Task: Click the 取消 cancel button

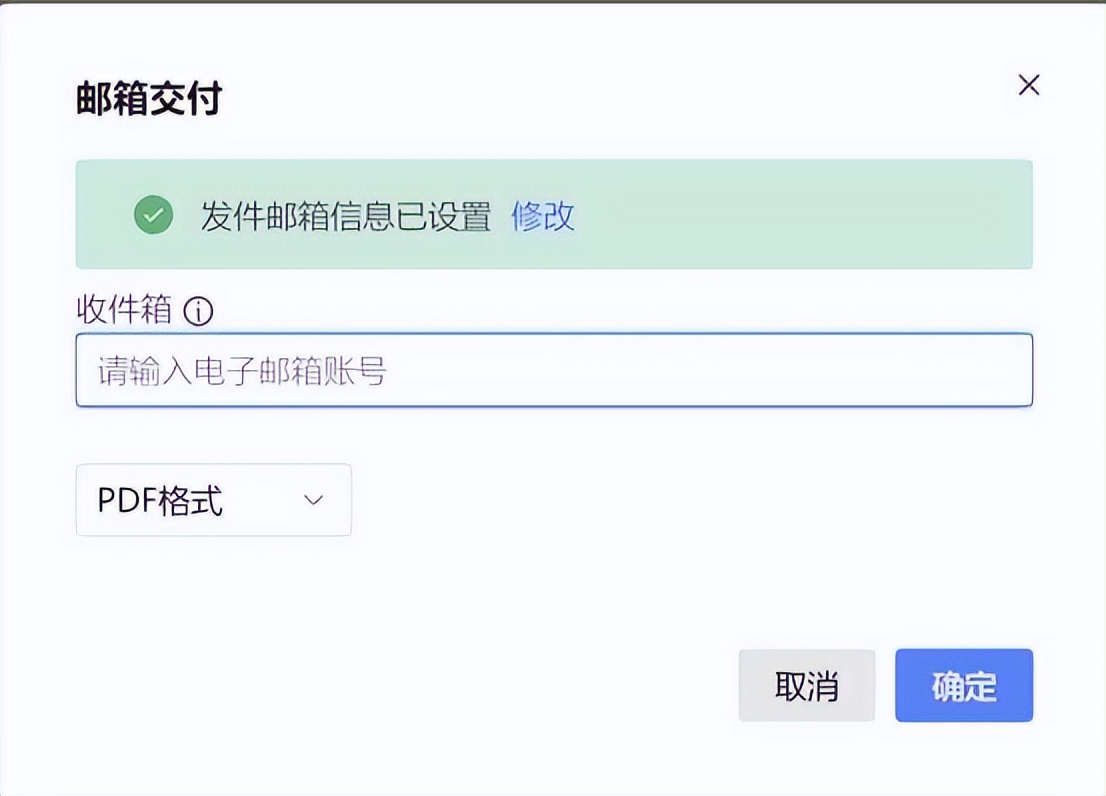Action: point(807,686)
